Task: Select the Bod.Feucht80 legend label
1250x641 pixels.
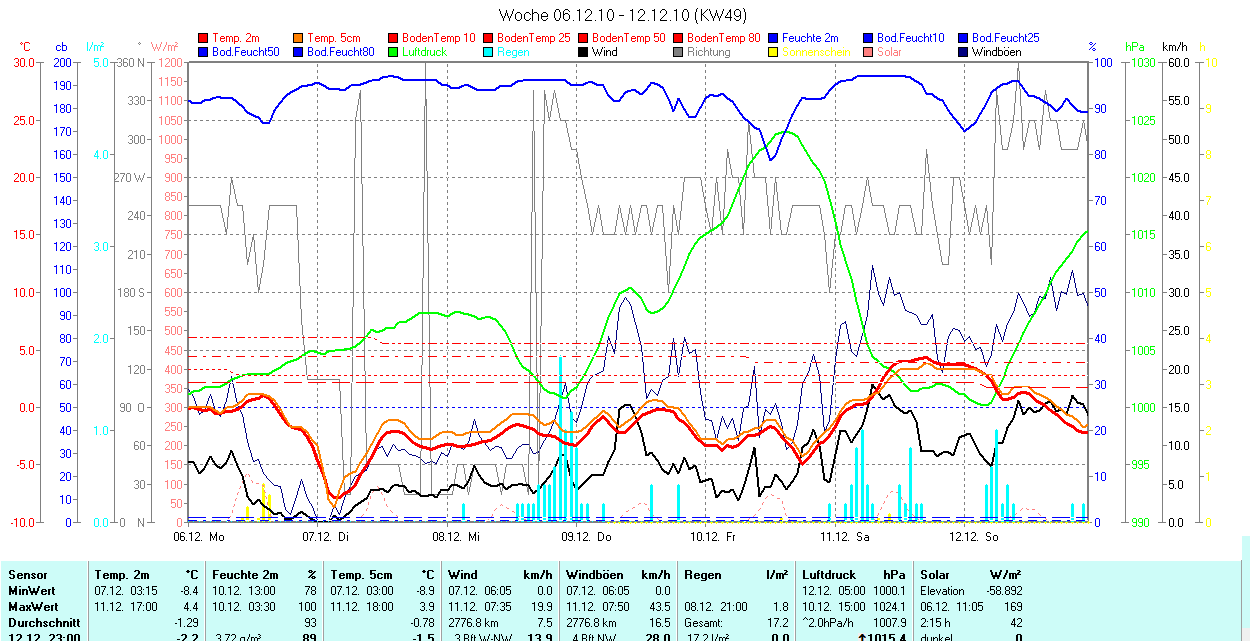Action: tap(341, 51)
